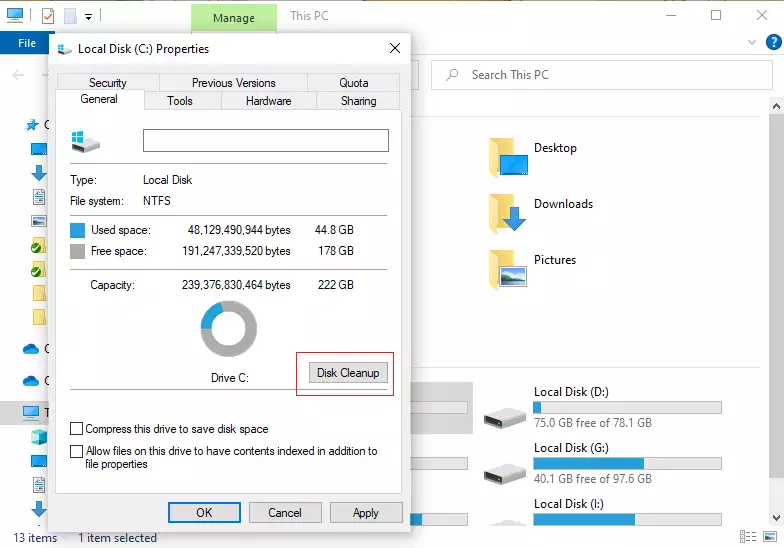Click the drive label text field

(266, 140)
